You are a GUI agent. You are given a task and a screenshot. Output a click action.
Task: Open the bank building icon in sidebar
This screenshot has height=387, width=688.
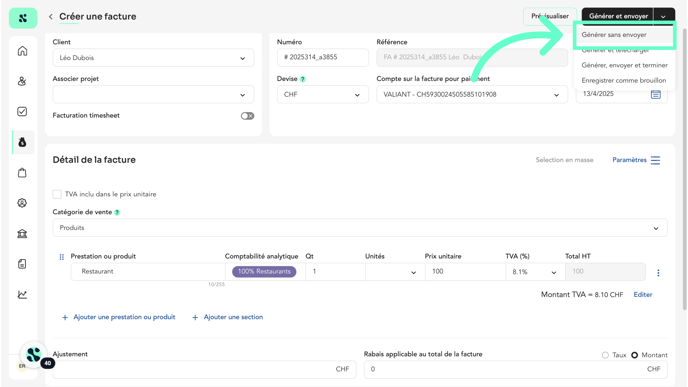coord(22,233)
